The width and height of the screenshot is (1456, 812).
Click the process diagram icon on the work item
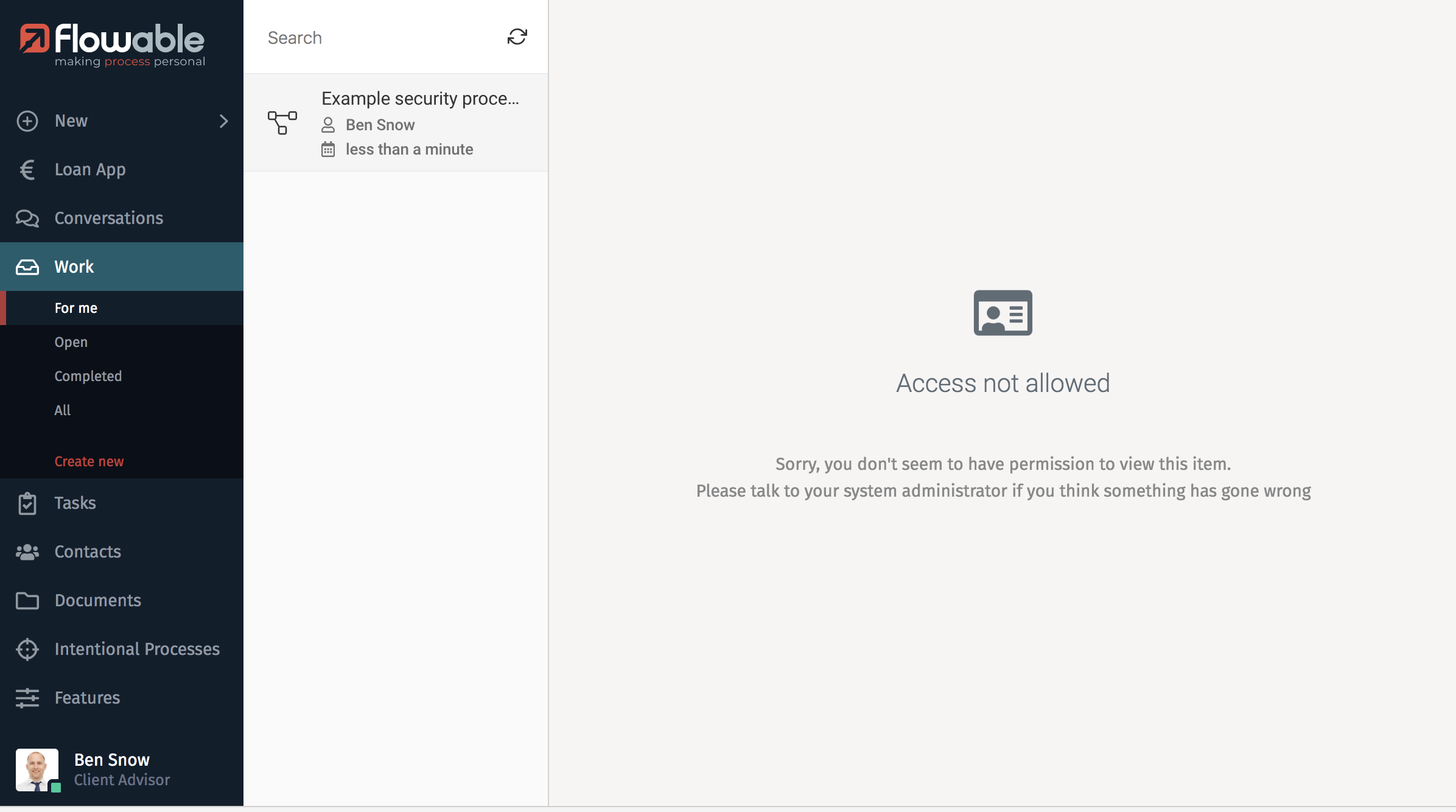(x=282, y=122)
